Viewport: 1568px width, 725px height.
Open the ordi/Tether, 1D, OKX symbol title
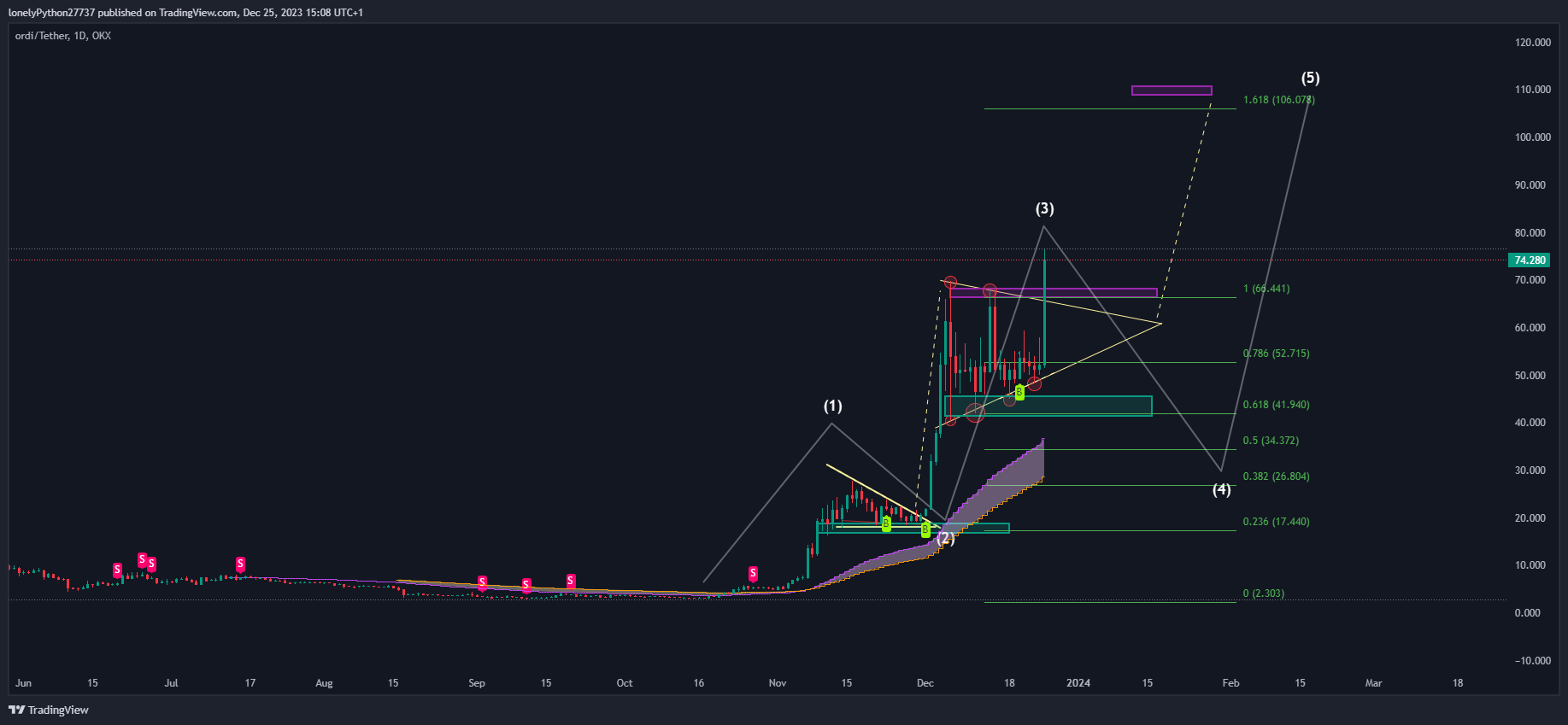[x=63, y=36]
